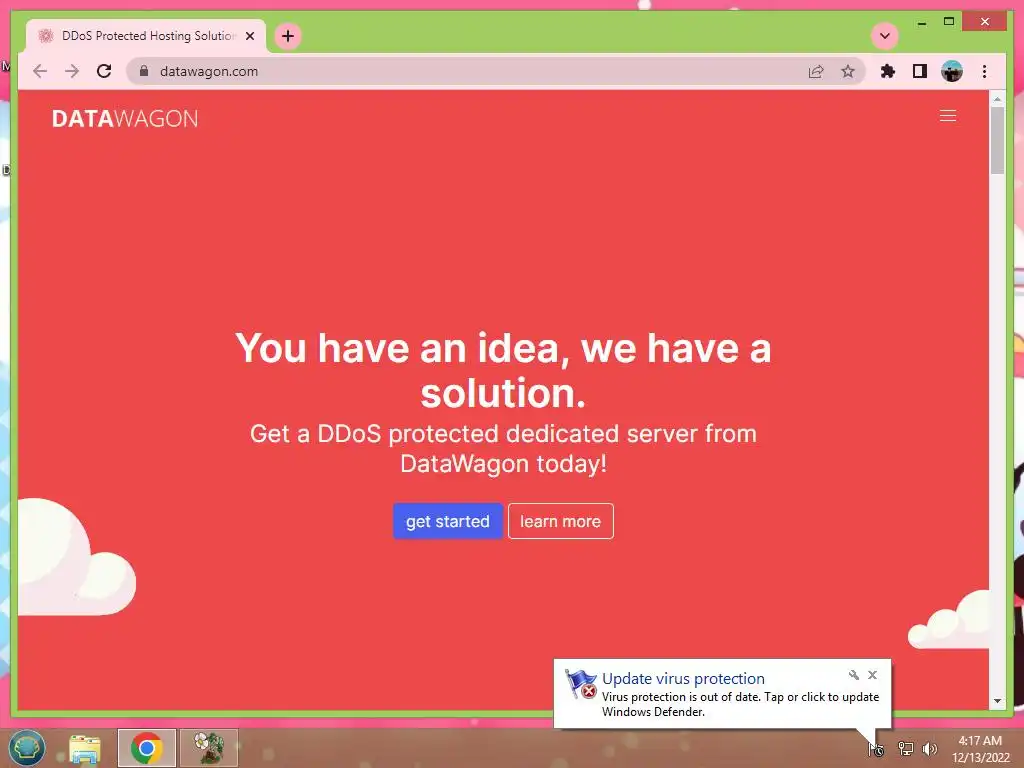Open a new tab with plus button

tap(288, 36)
